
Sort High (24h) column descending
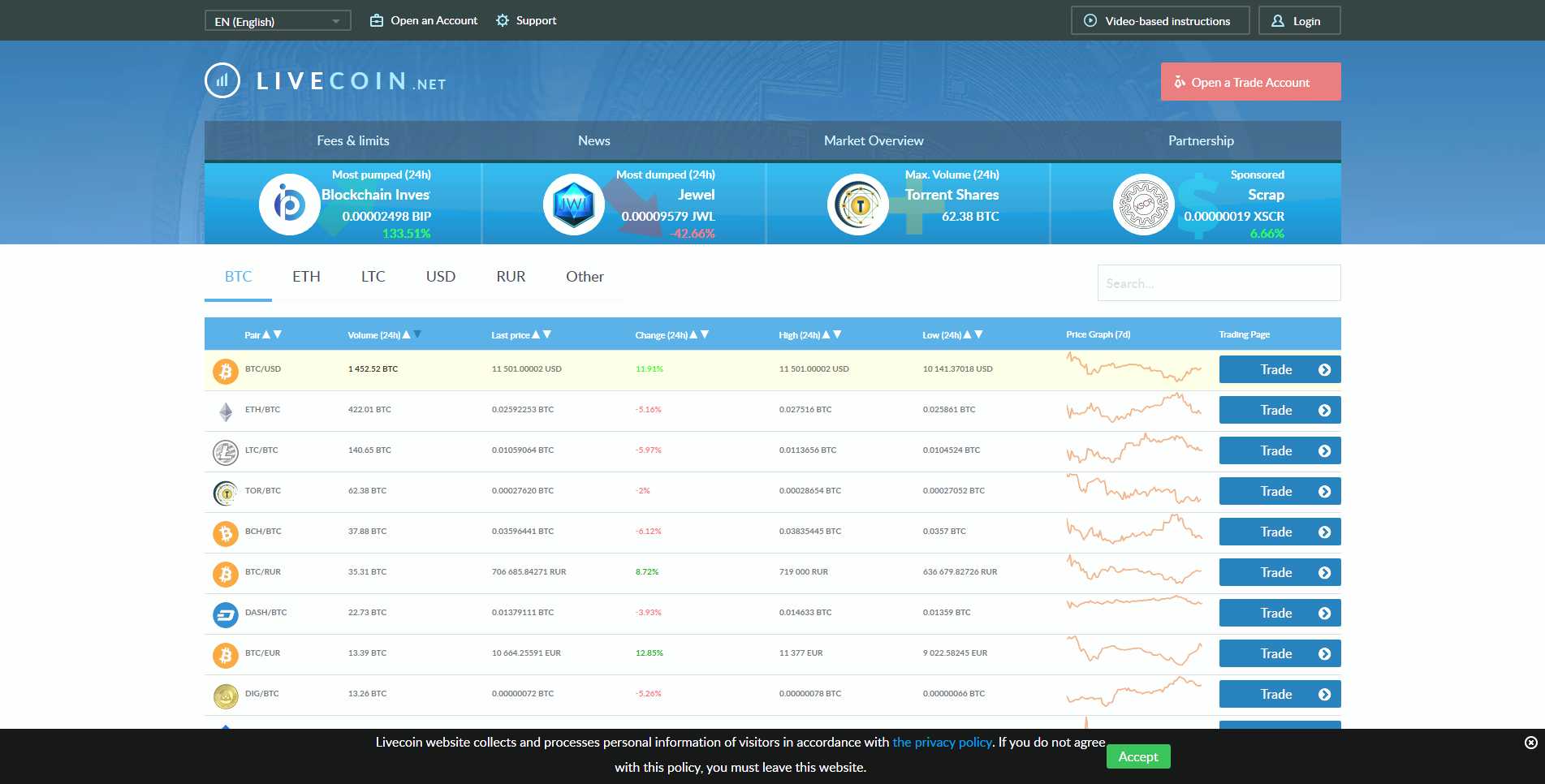(x=837, y=334)
